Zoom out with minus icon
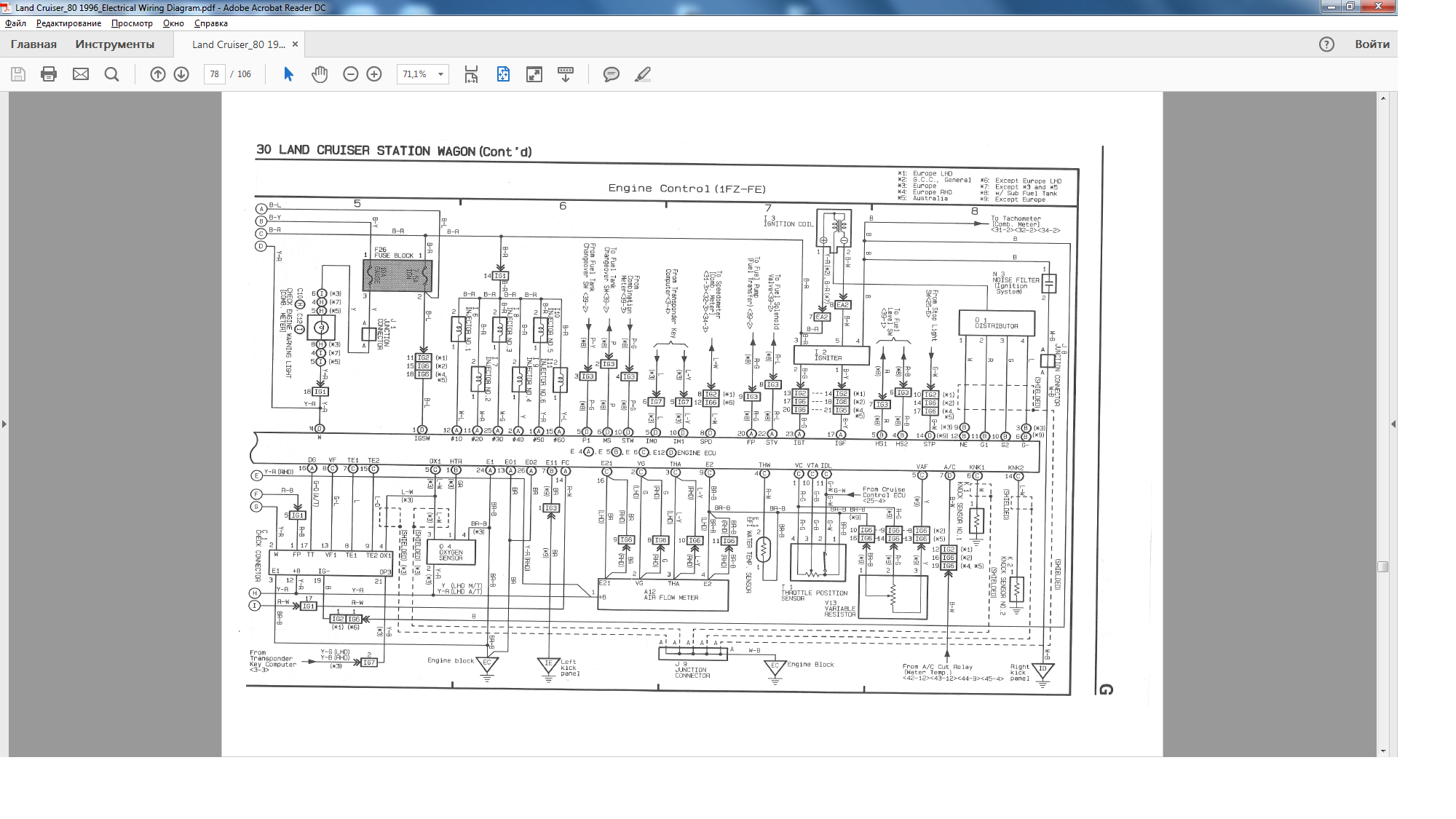Viewport: 1456px width, 819px height. click(351, 74)
